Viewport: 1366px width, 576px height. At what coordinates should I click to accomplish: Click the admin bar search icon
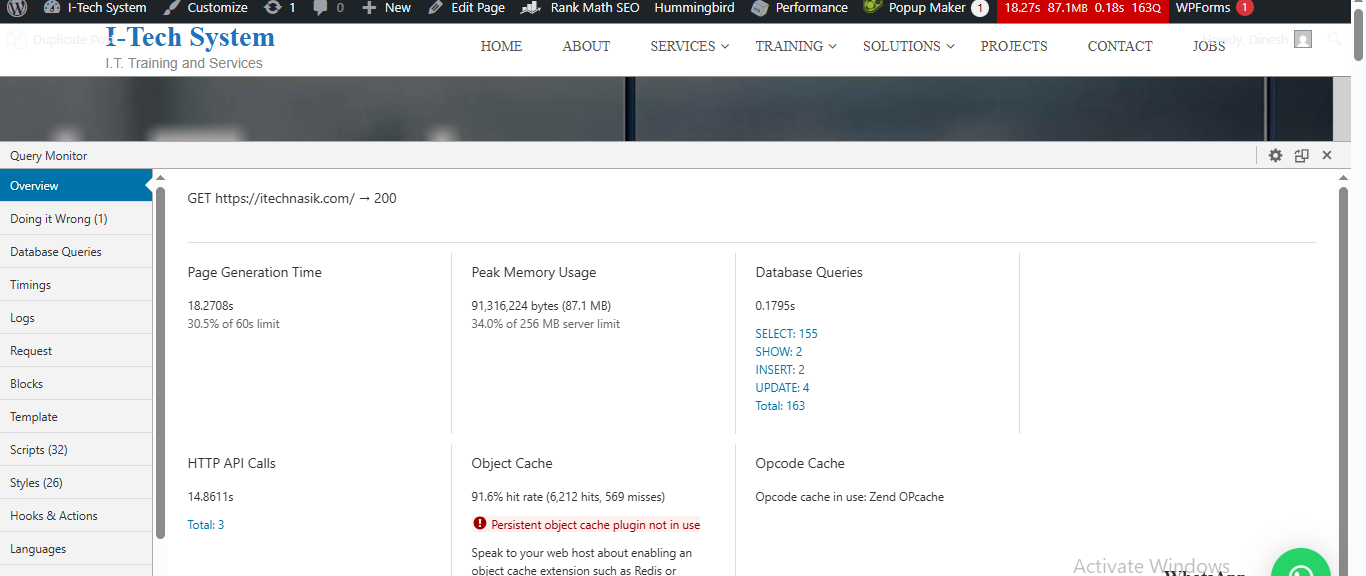(x=1336, y=40)
